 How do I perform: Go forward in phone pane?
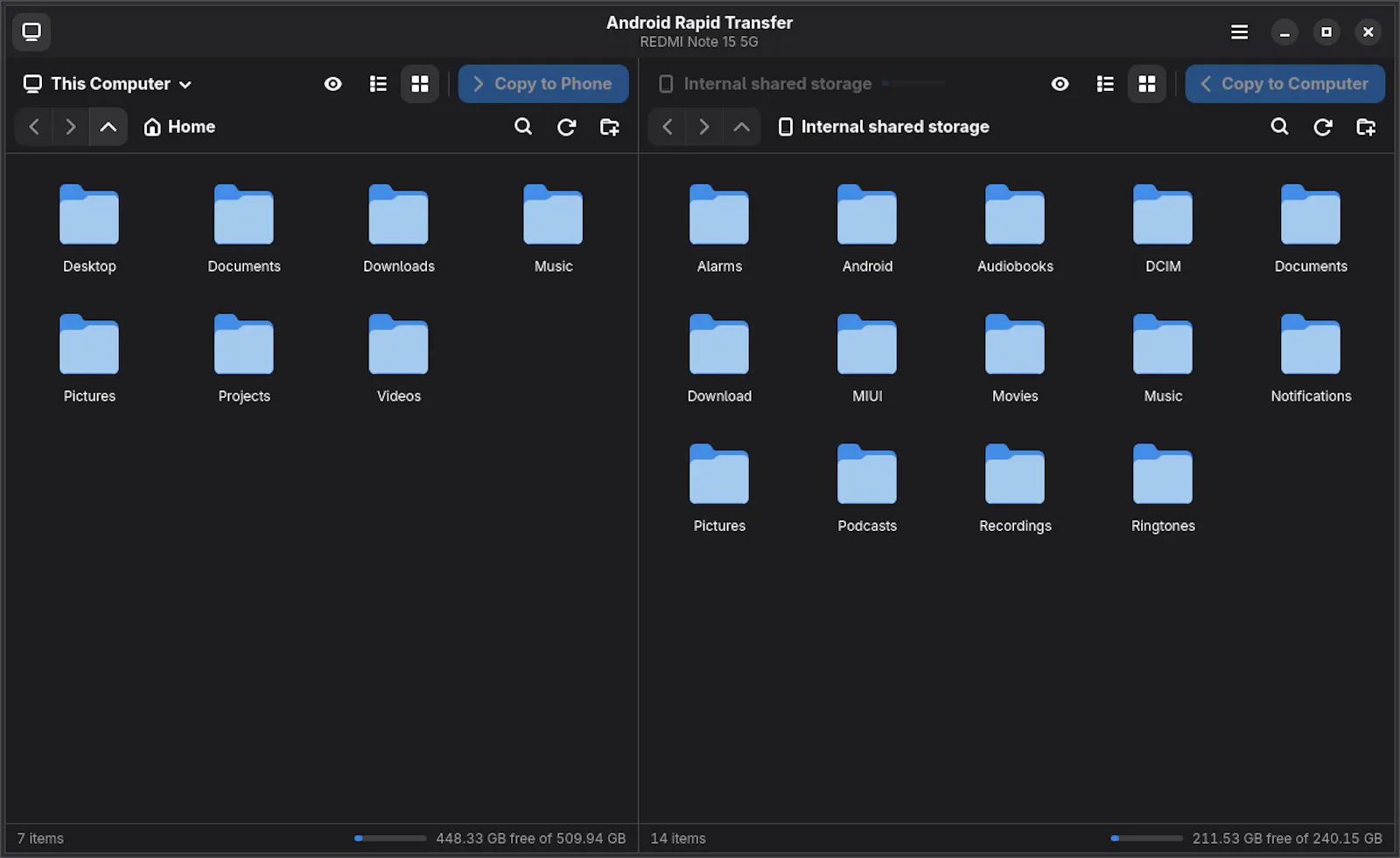coord(703,127)
